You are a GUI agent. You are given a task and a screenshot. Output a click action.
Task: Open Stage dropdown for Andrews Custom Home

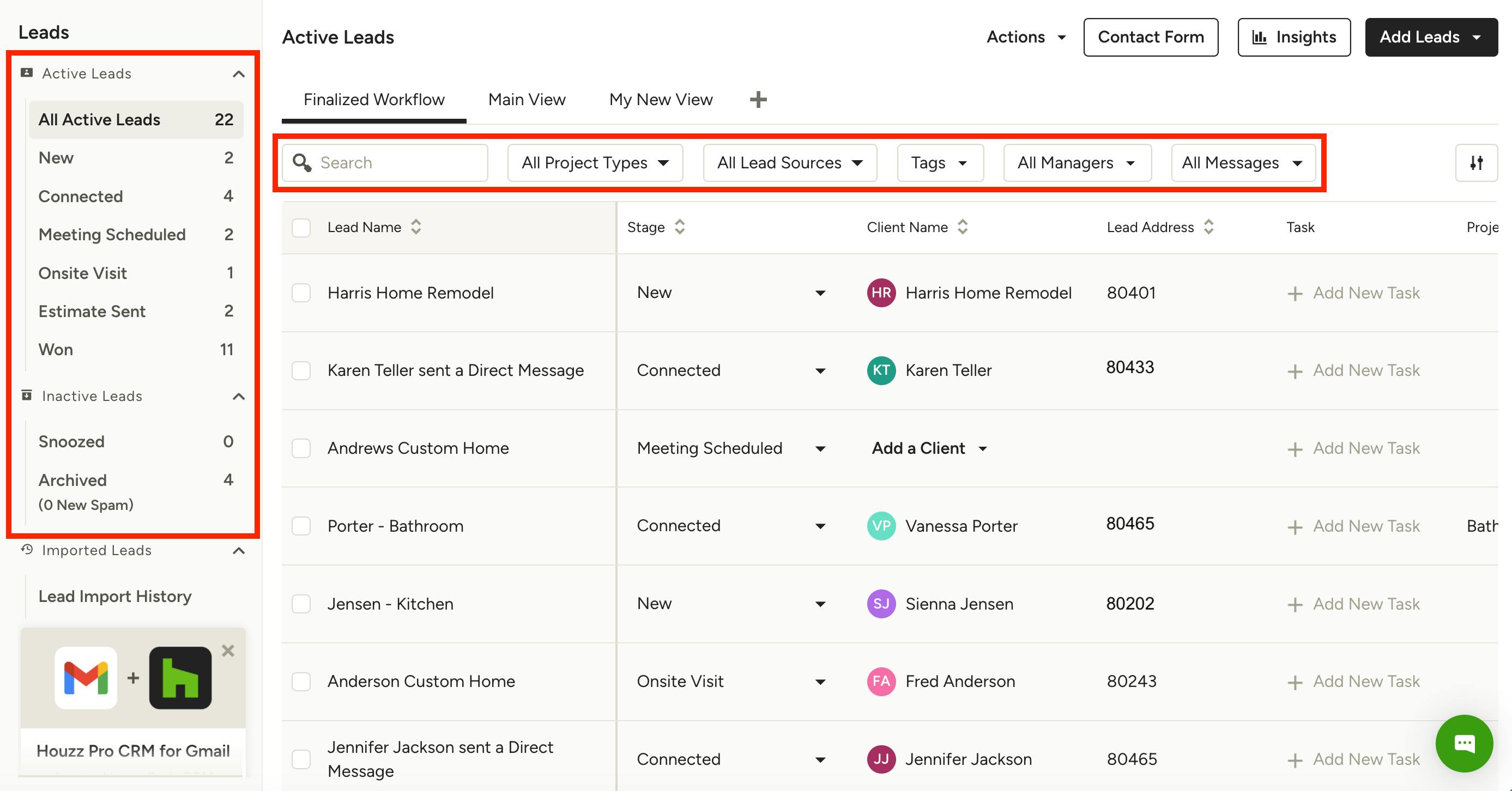820,449
